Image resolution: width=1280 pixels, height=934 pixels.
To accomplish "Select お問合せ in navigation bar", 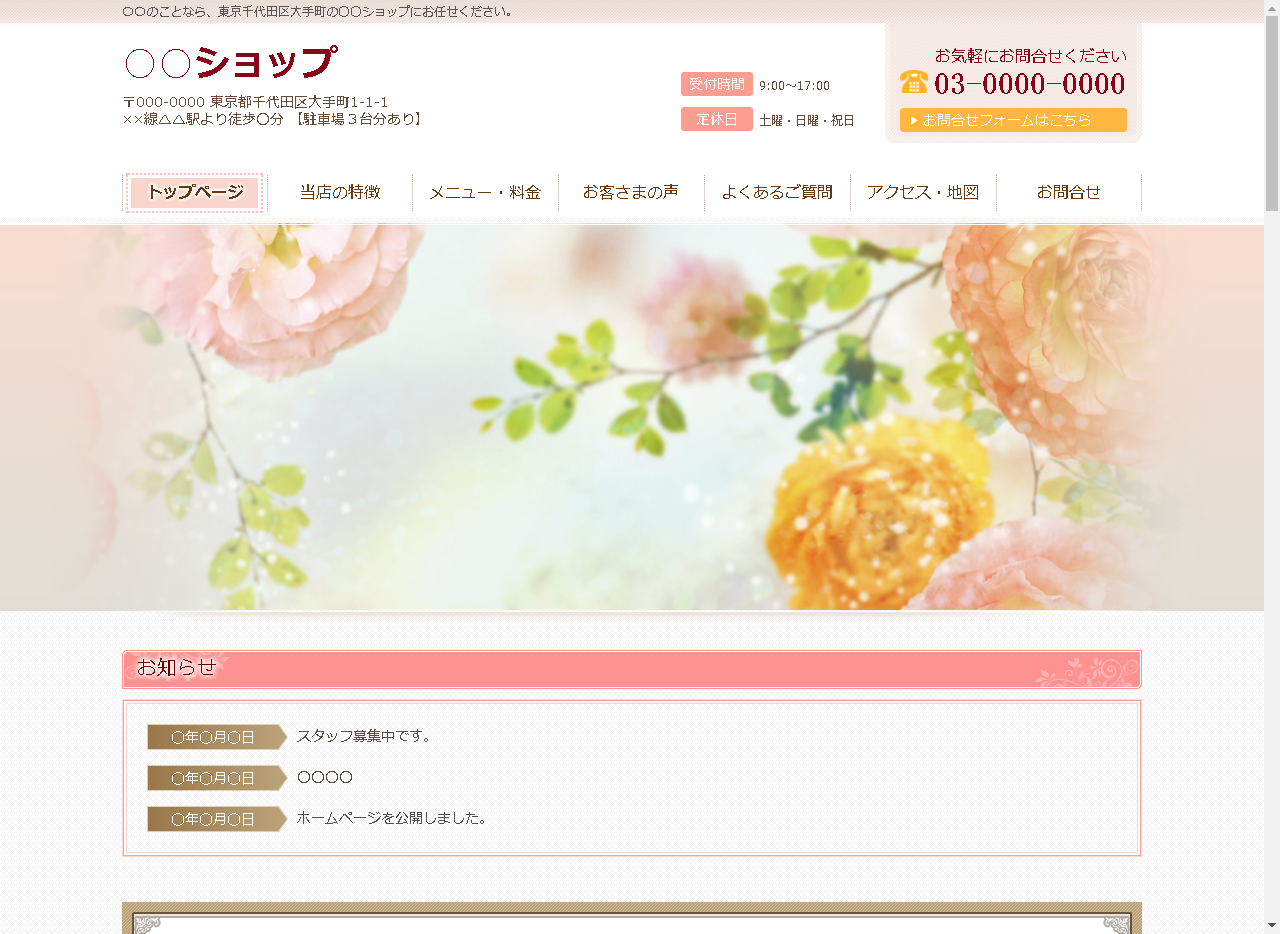I will tap(1068, 193).
